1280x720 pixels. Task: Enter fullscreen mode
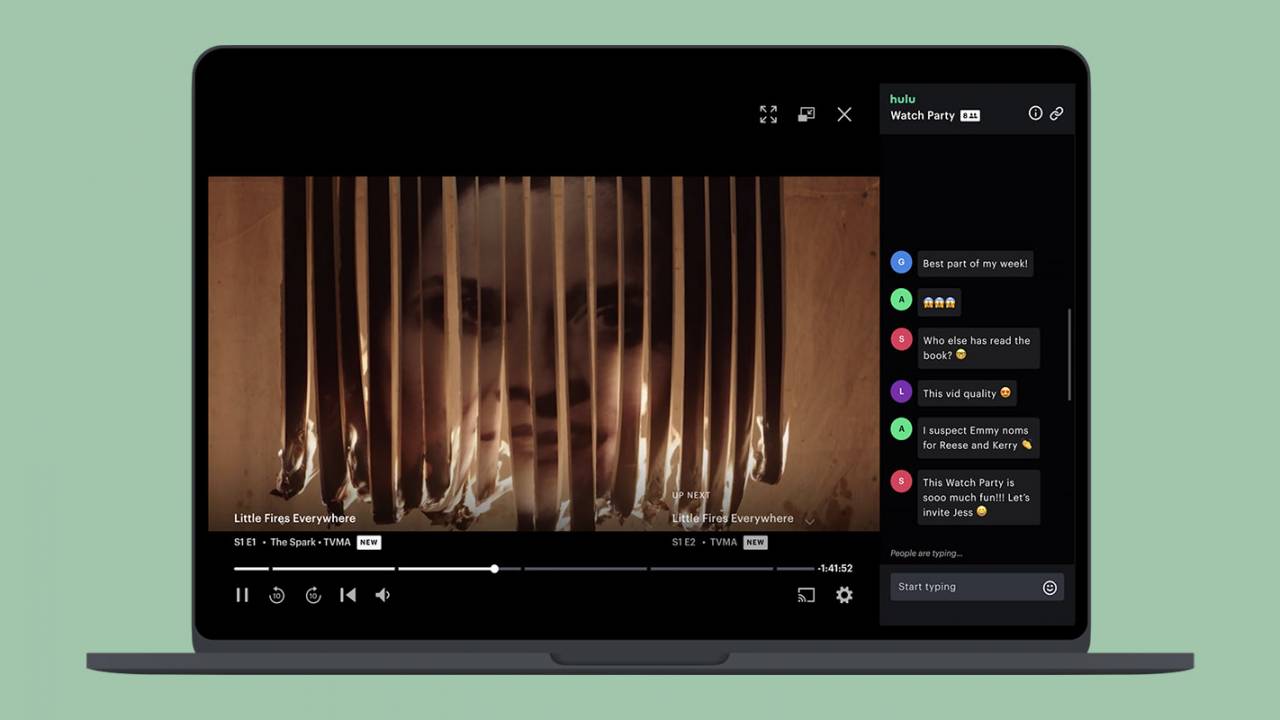coord(768,114)
